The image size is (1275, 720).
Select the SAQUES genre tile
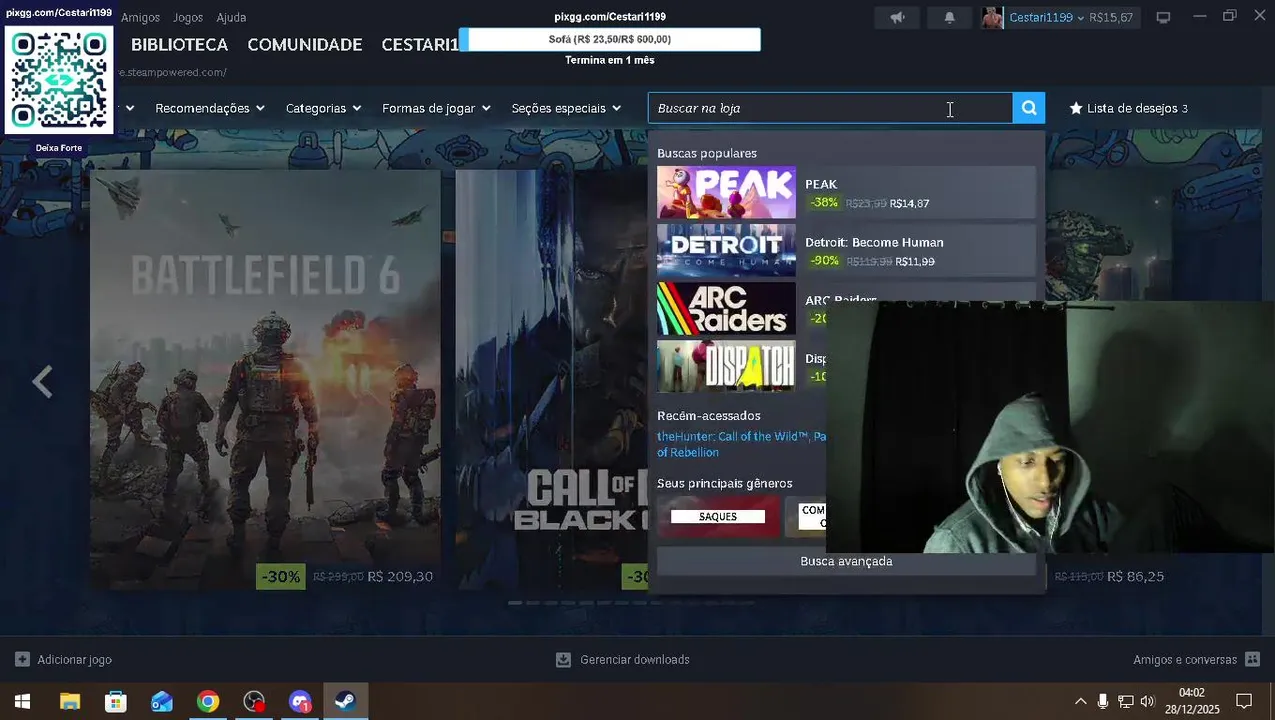[718, 517]
